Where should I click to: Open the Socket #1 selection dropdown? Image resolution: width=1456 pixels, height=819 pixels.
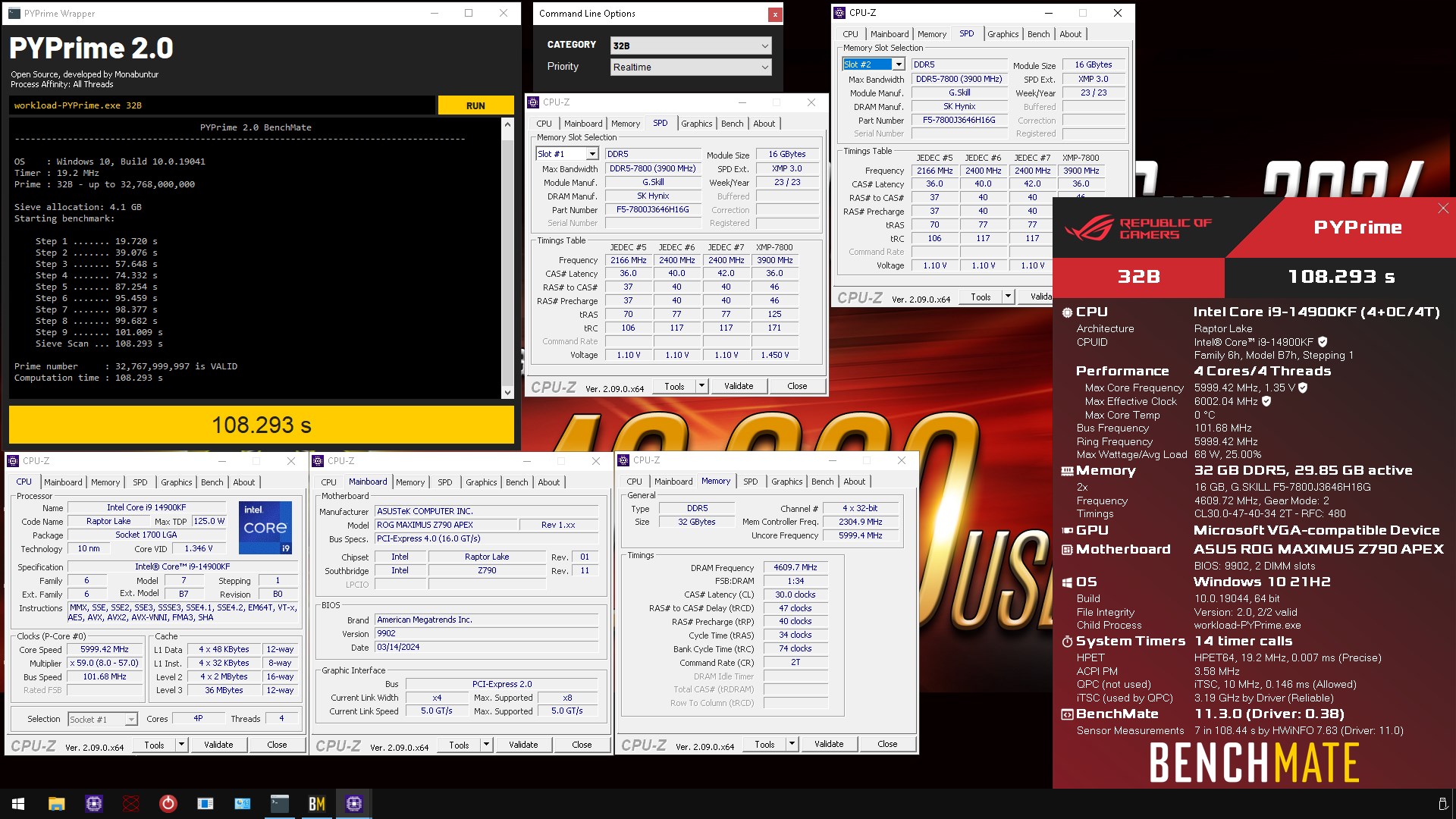point(102,720)
